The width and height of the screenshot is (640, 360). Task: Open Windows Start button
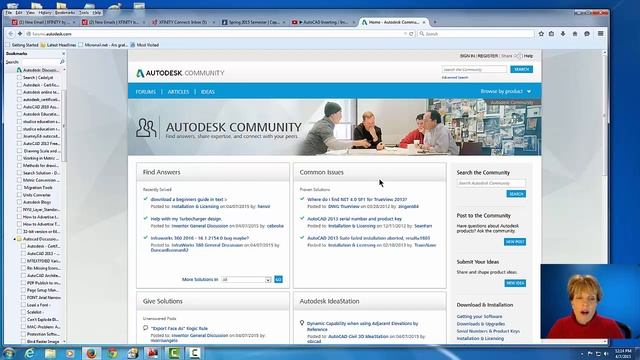tap(9, 353)
